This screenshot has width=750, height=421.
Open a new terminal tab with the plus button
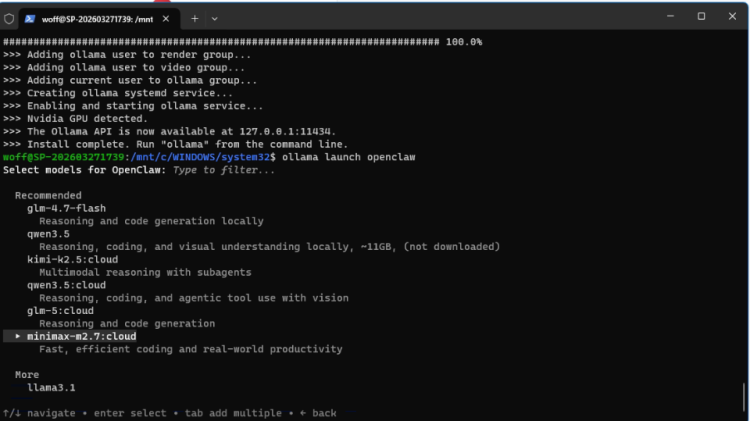[x=195, y=19]
